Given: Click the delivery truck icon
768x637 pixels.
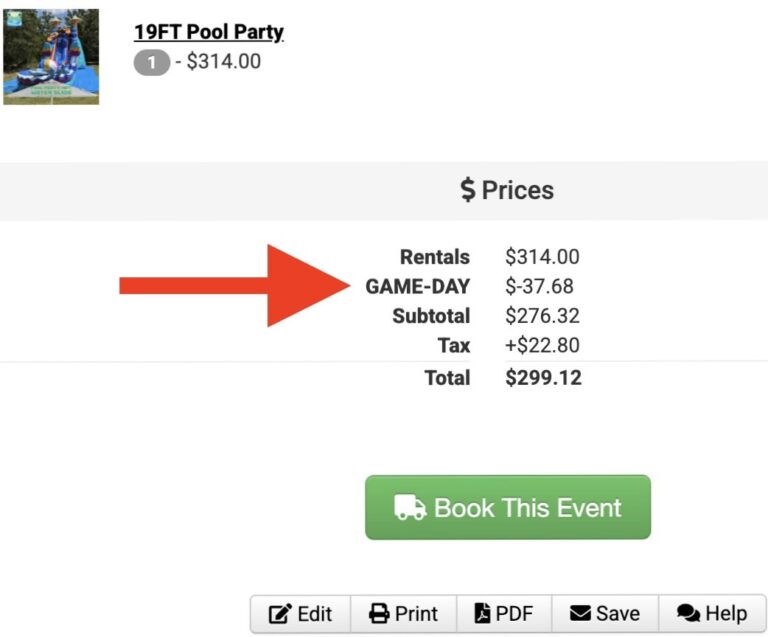Looking at the screenshot, I should click(410, 507).
